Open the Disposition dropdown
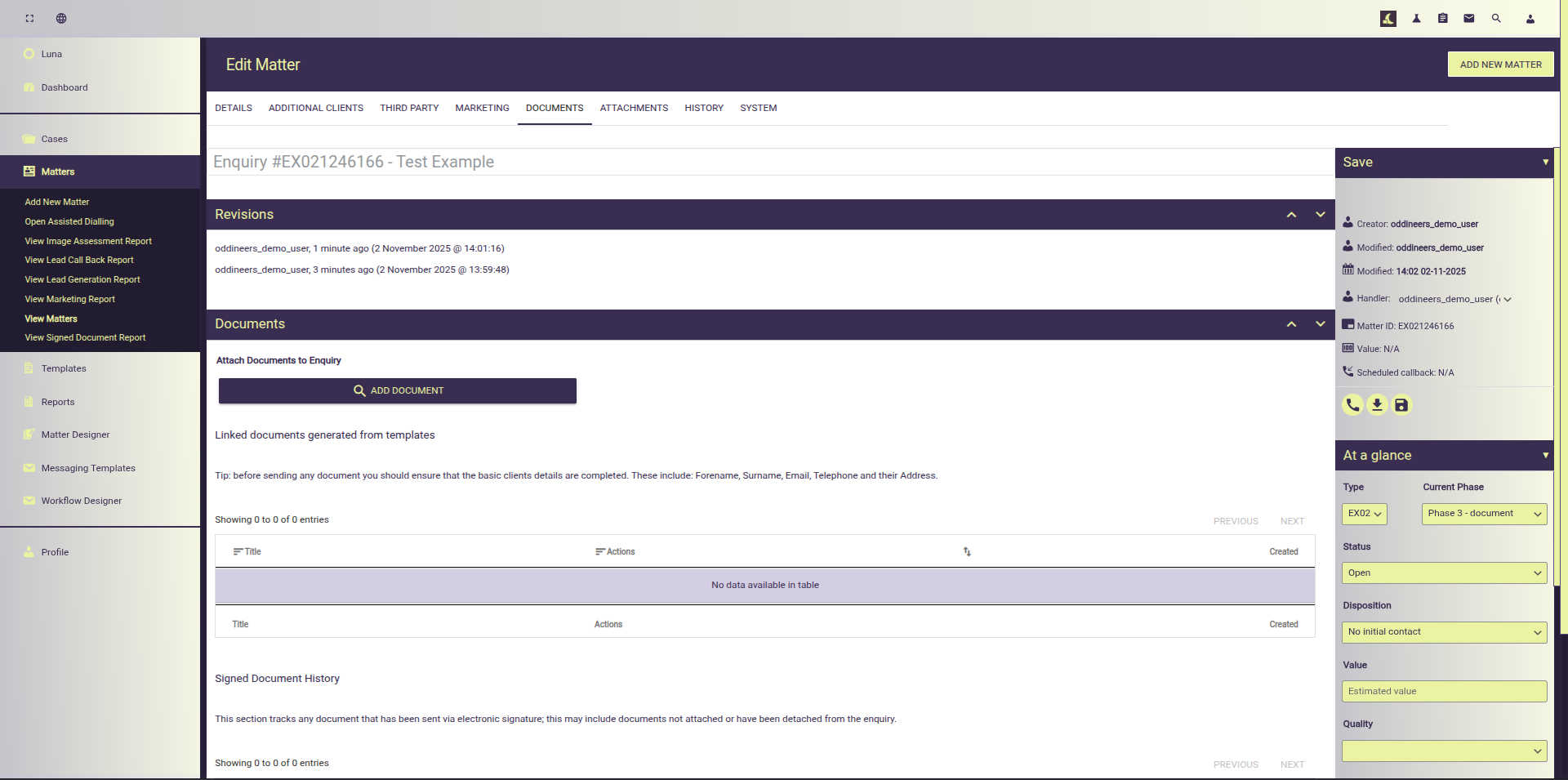 [x=1444, y=632]
